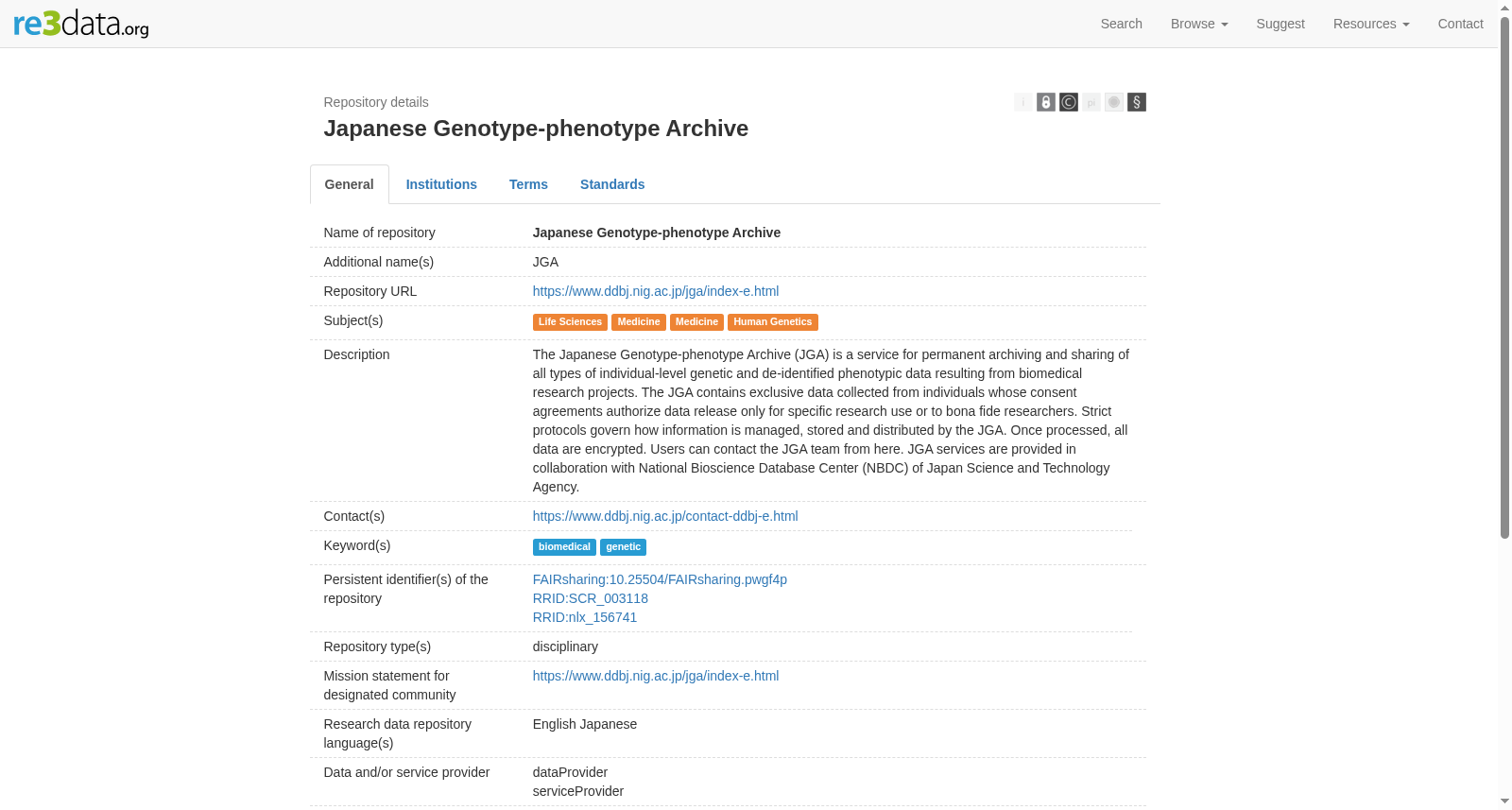Follow the contact-ddbj-e.html link
Screen dimensions: 1512x810
(665, 516)
